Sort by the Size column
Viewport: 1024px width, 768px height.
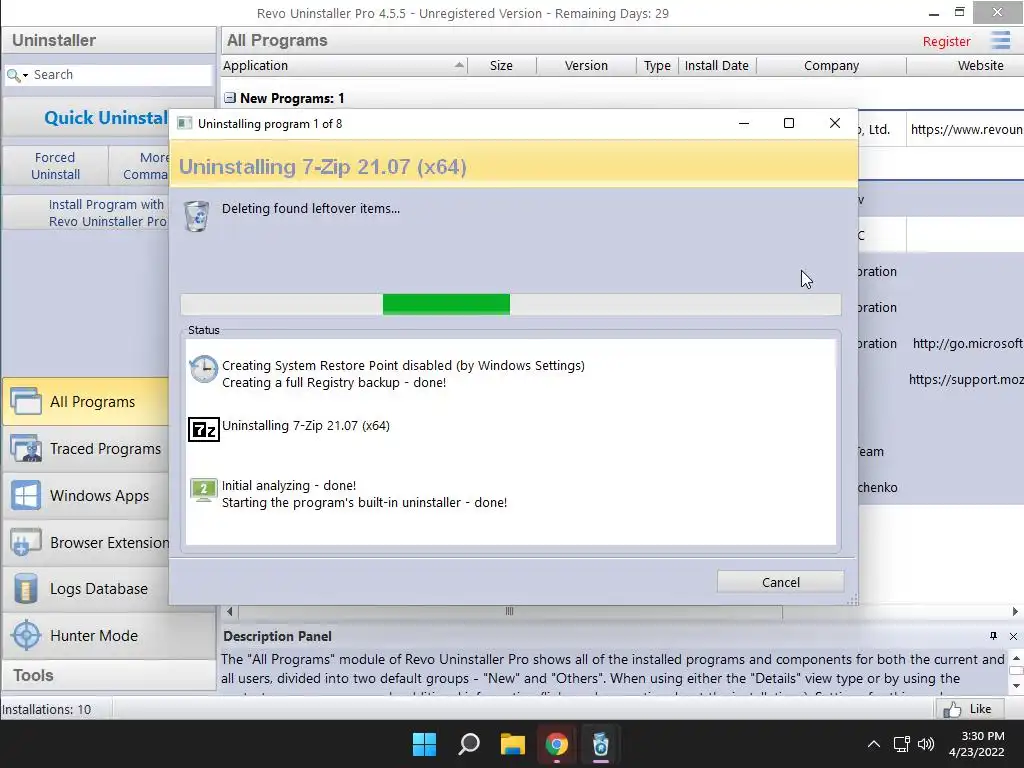501,65
